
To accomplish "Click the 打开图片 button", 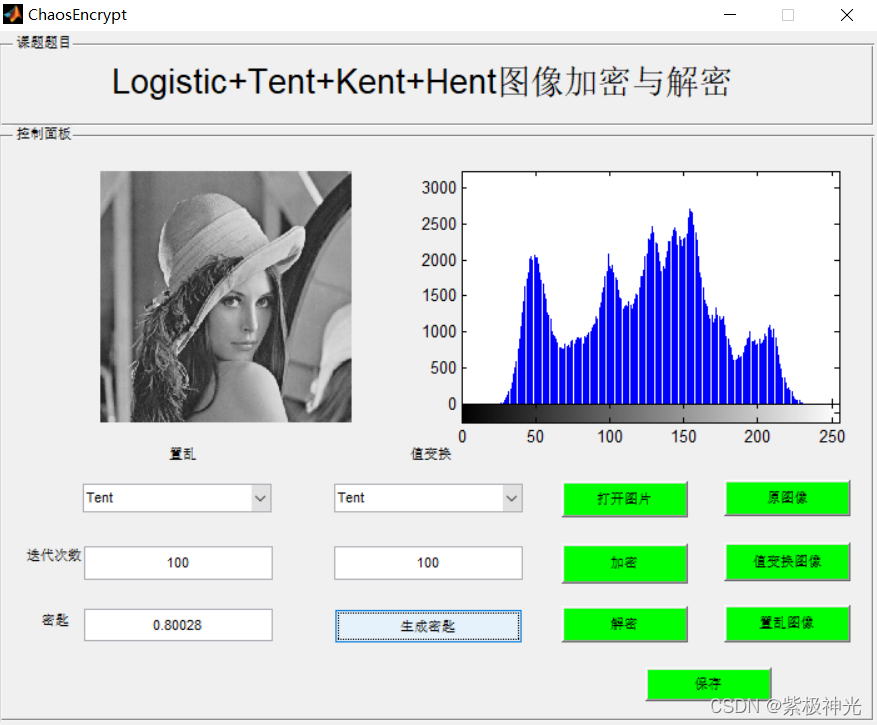I will tap(624, 499).
